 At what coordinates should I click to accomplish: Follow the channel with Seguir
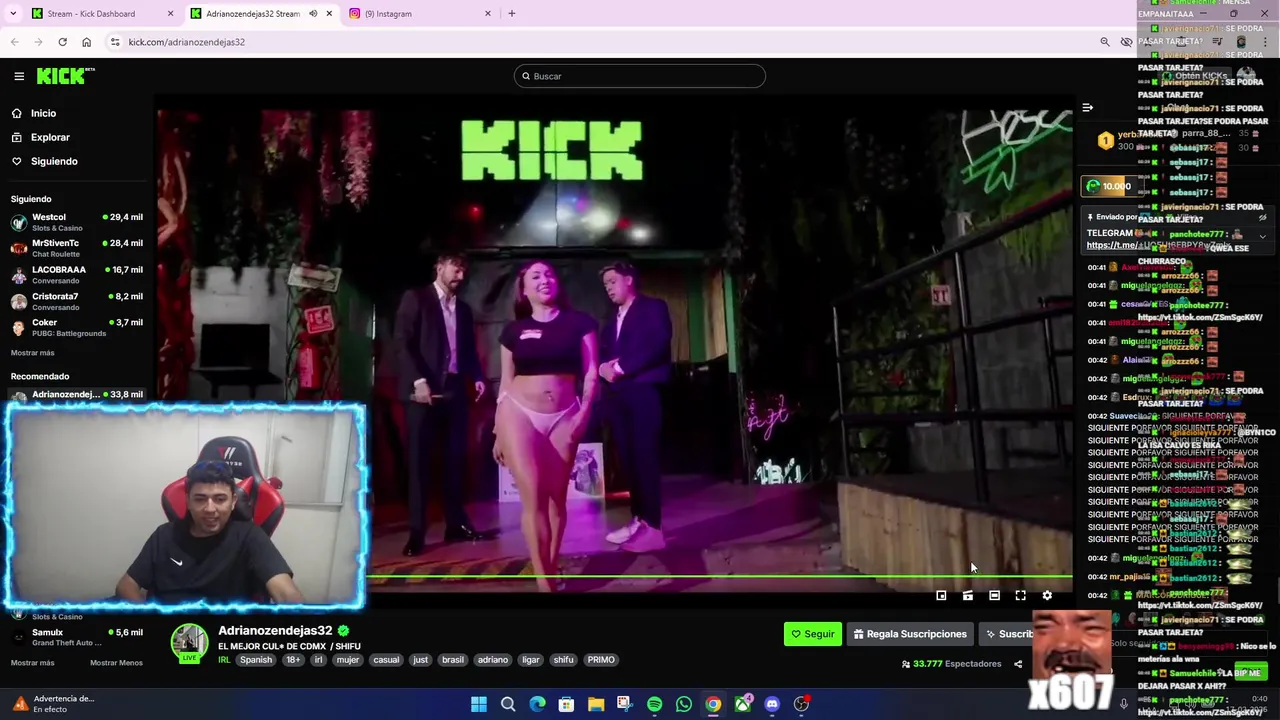coord(813,634)
